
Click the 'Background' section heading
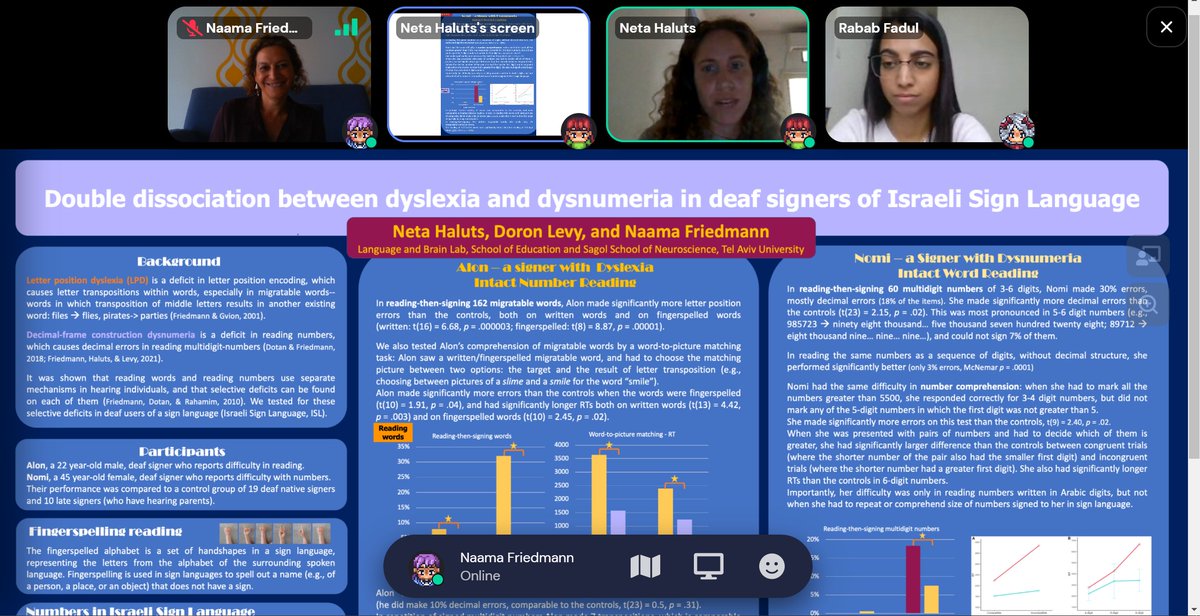coord(179,260)
